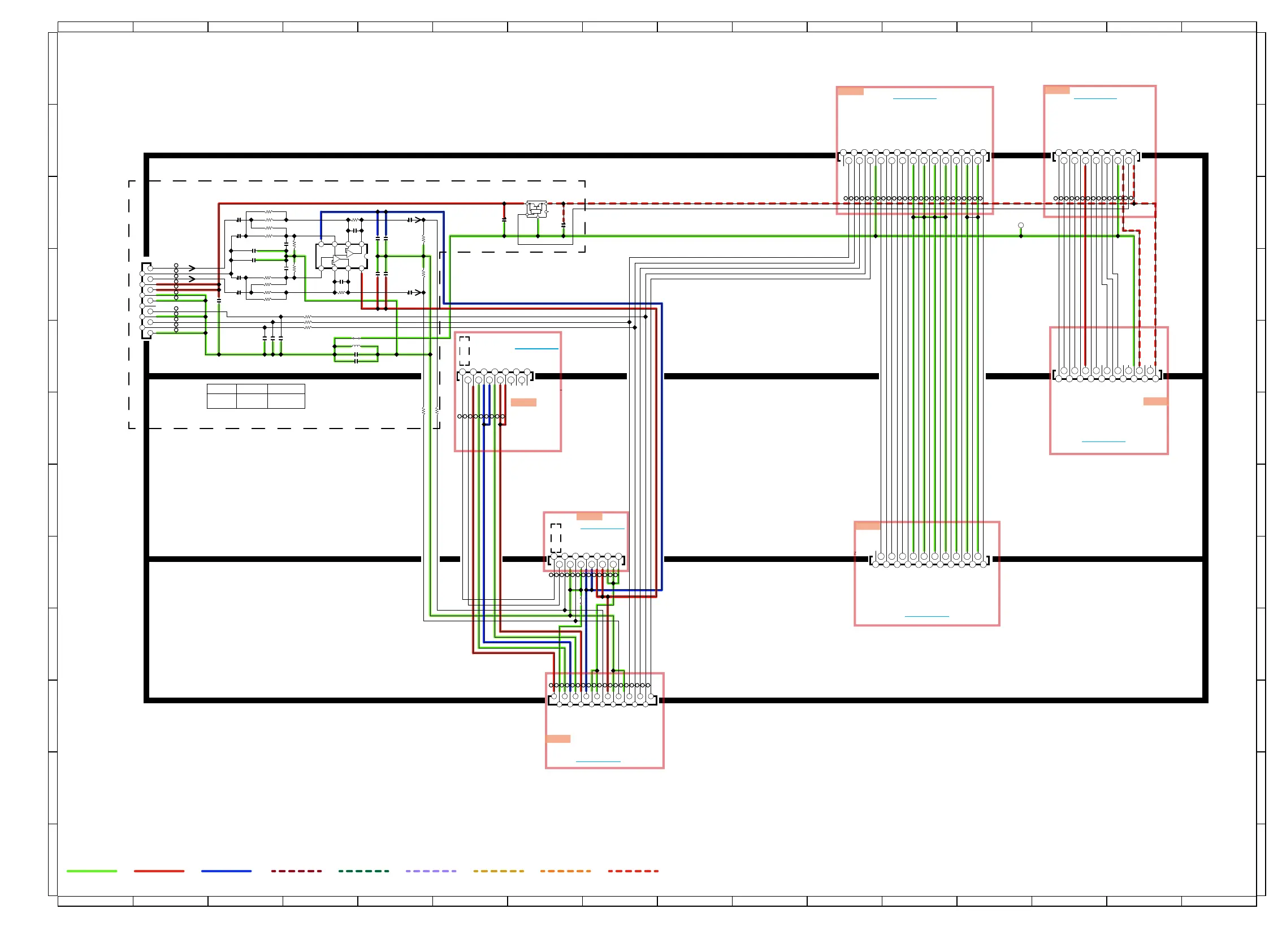Click the test point circle above the green line
The height and width of the screenshot is (952, 1282).
[1020, 226]
